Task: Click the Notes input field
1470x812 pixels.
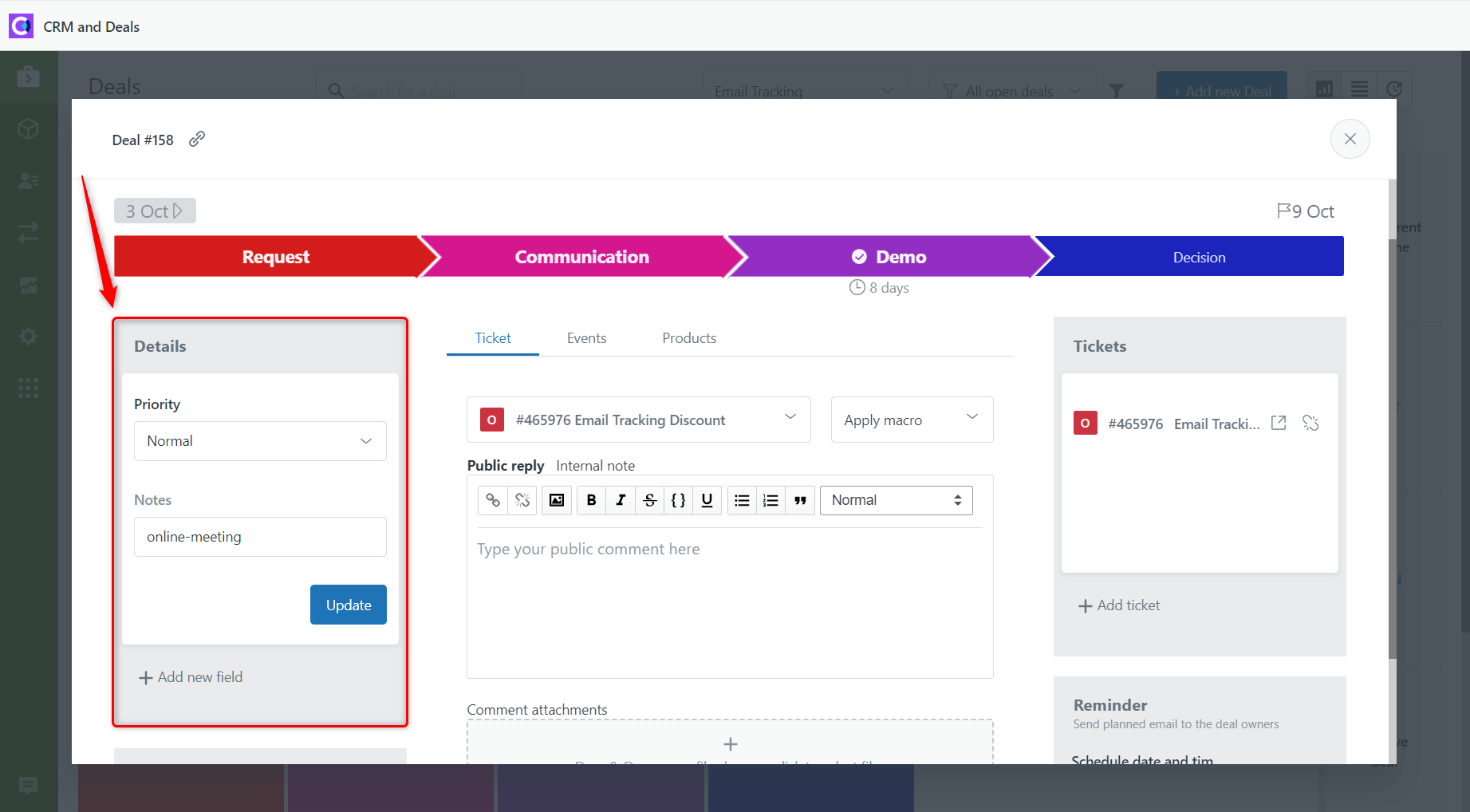Action: [260, 537]
